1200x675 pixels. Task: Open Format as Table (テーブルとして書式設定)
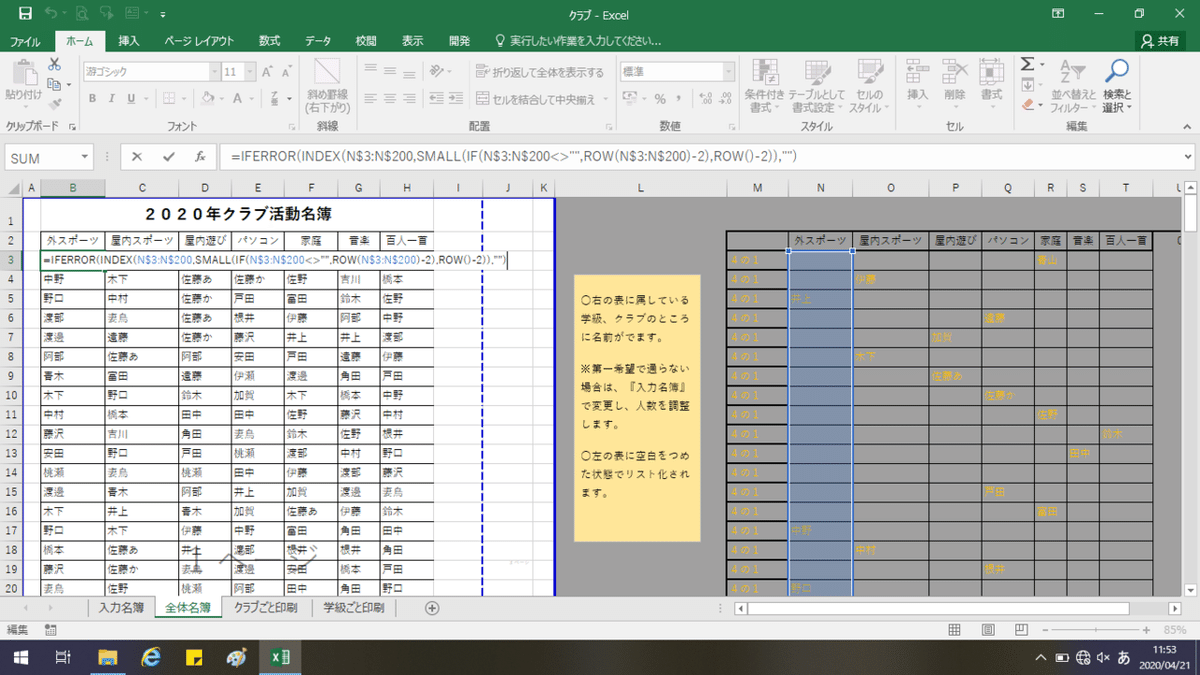(817, 85)
